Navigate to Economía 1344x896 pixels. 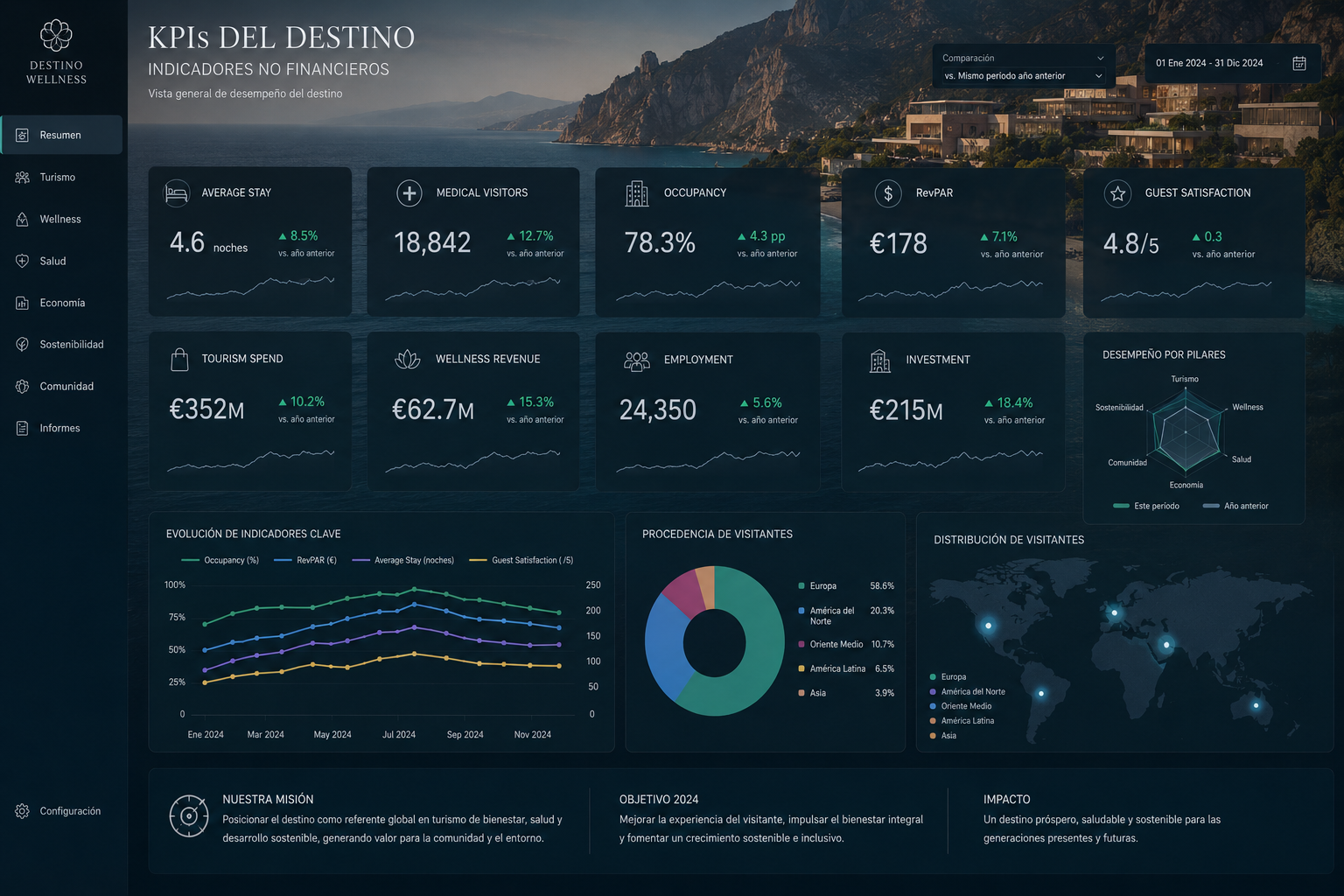pyautogui.click(x=61, y=303)
